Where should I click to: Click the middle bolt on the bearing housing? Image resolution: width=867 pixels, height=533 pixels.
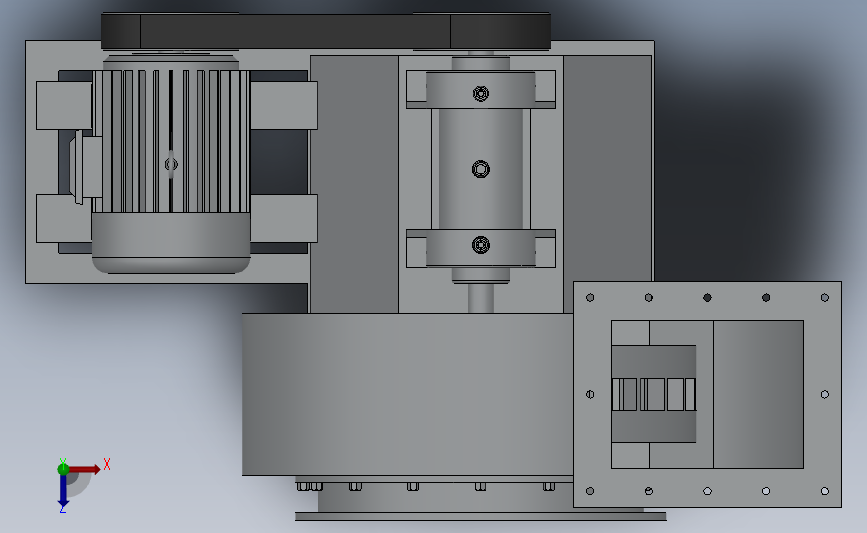tap(480, 169)
